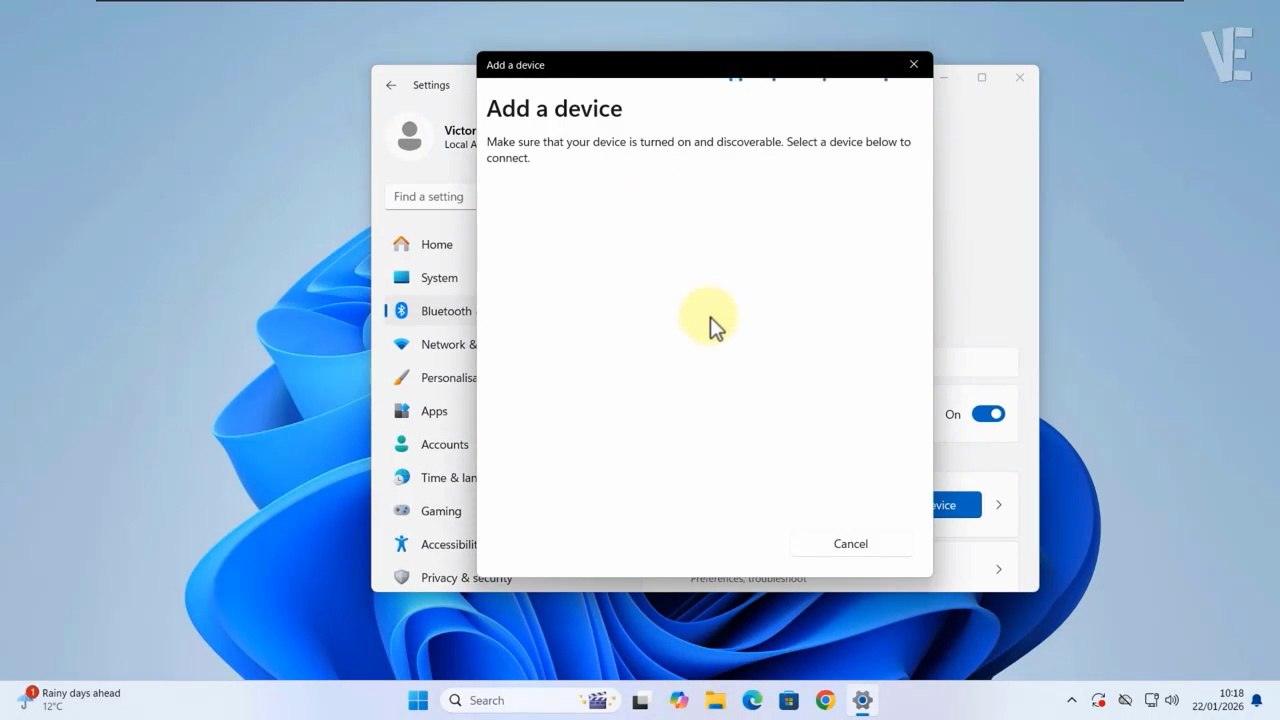Launch Microsoft Edge from the taskbar

coord(752,700)
